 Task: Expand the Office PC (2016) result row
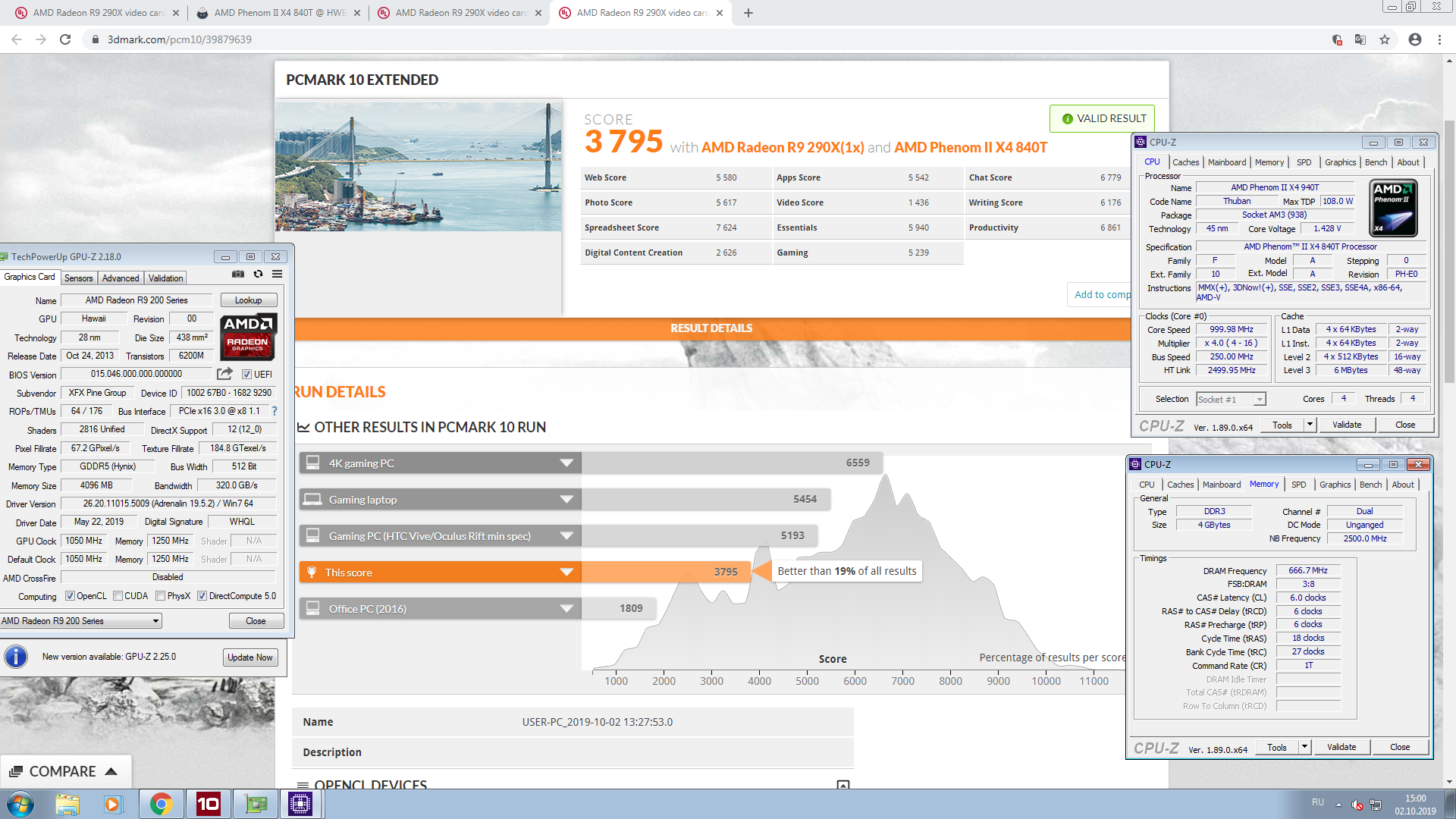566,608
